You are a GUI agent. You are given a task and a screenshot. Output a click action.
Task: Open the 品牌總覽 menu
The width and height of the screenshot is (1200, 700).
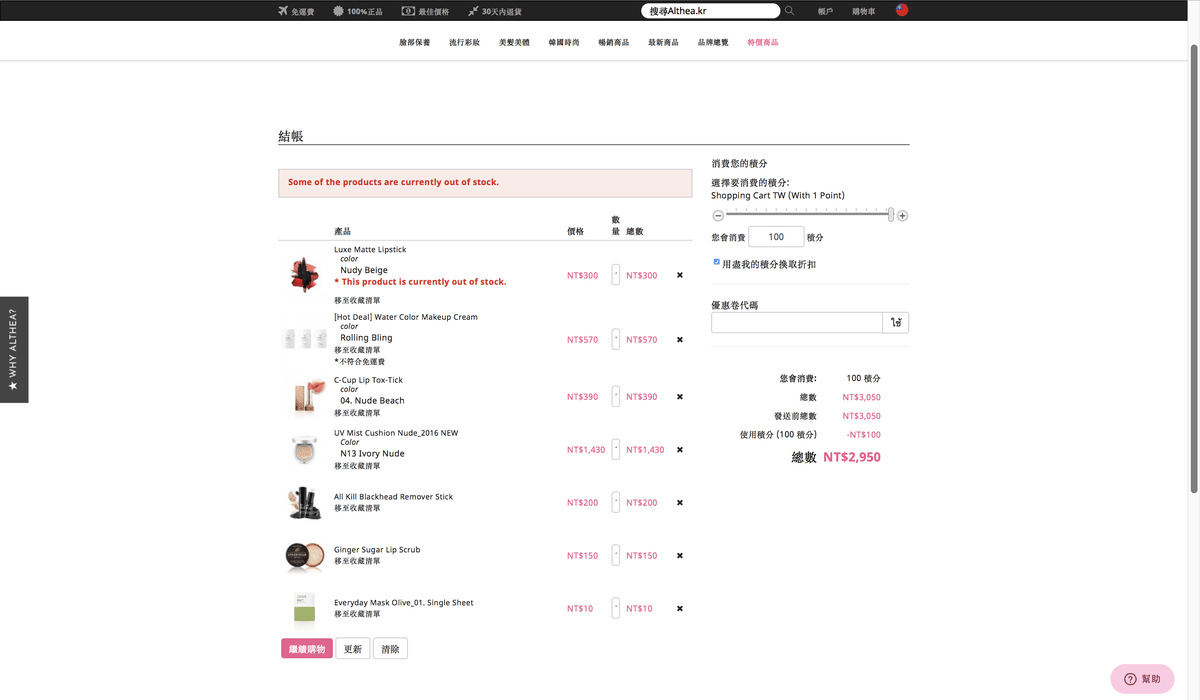pos(713,43)
